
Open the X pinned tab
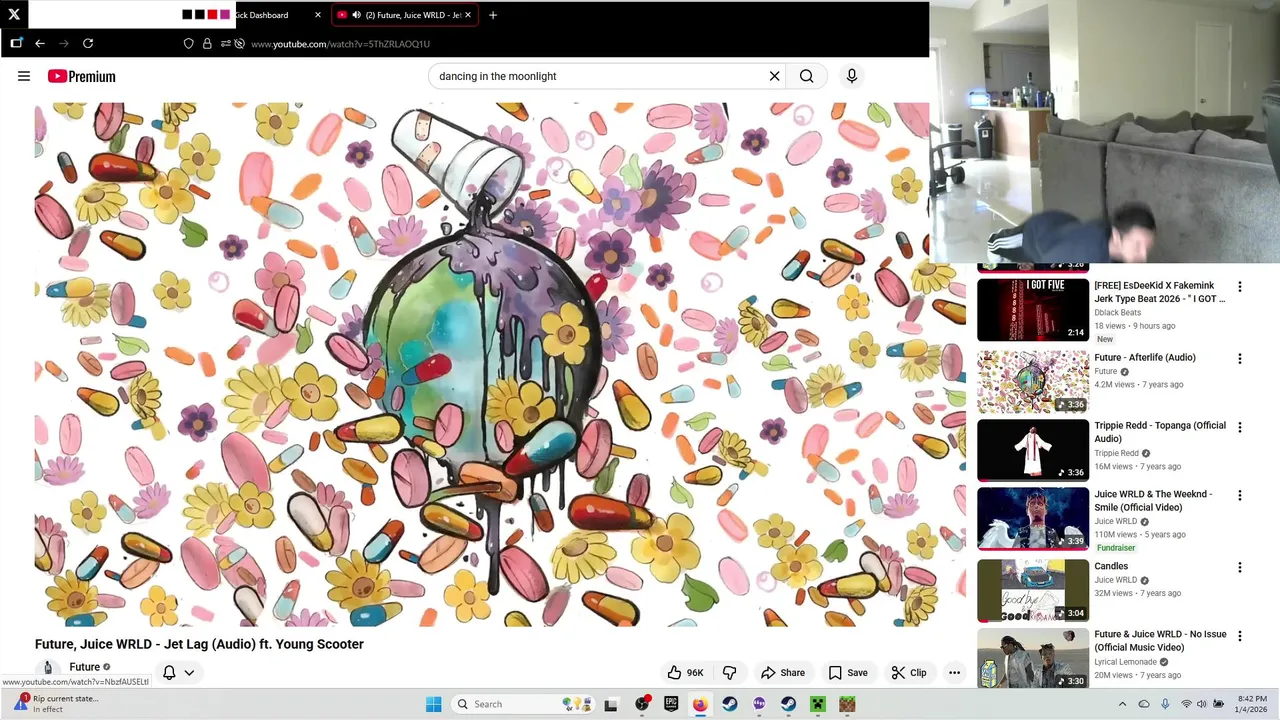14,14
